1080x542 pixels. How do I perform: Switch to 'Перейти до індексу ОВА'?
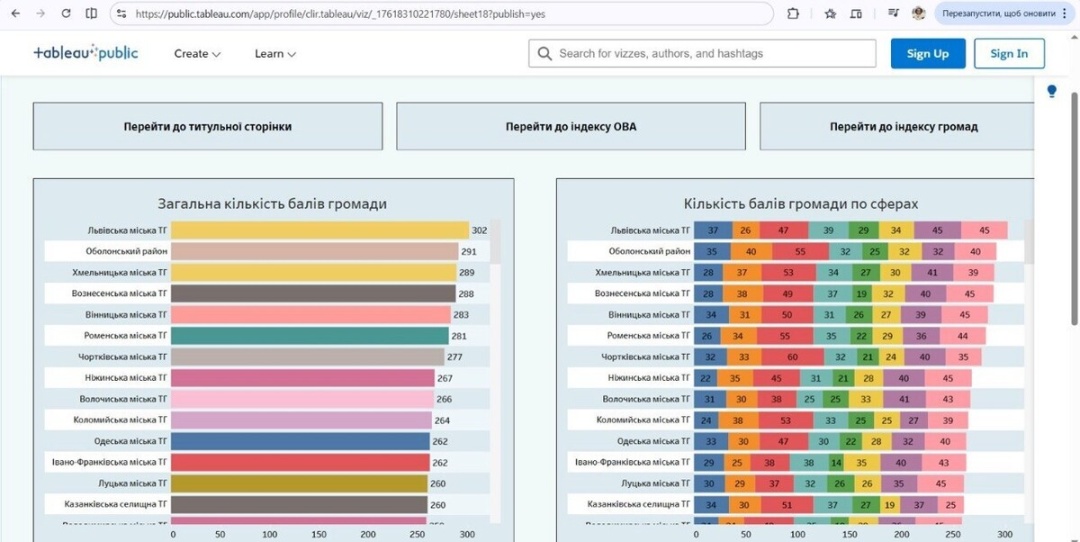coord(570,127)
